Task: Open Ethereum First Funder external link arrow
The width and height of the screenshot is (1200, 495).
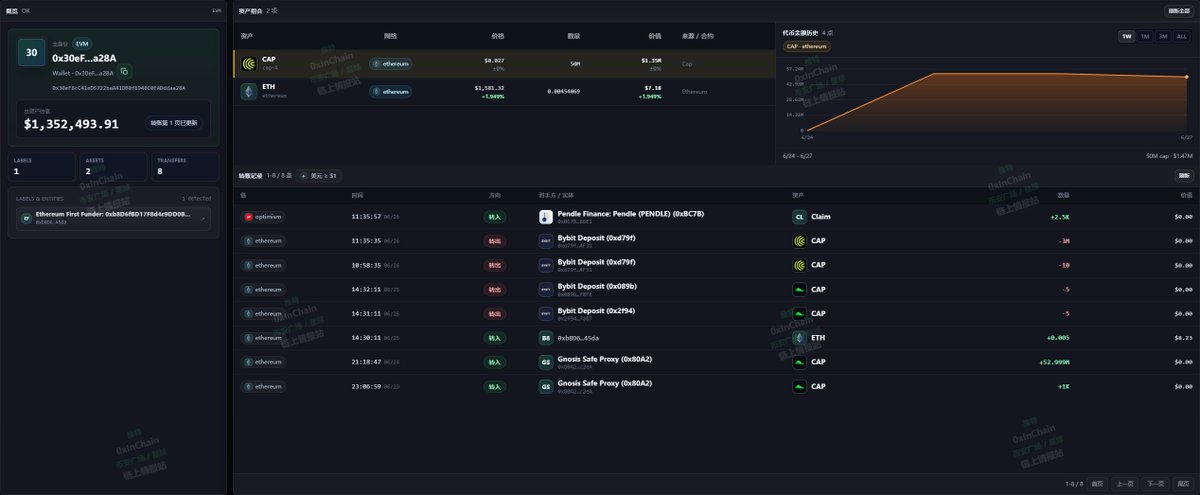Action: coord(203,217)
